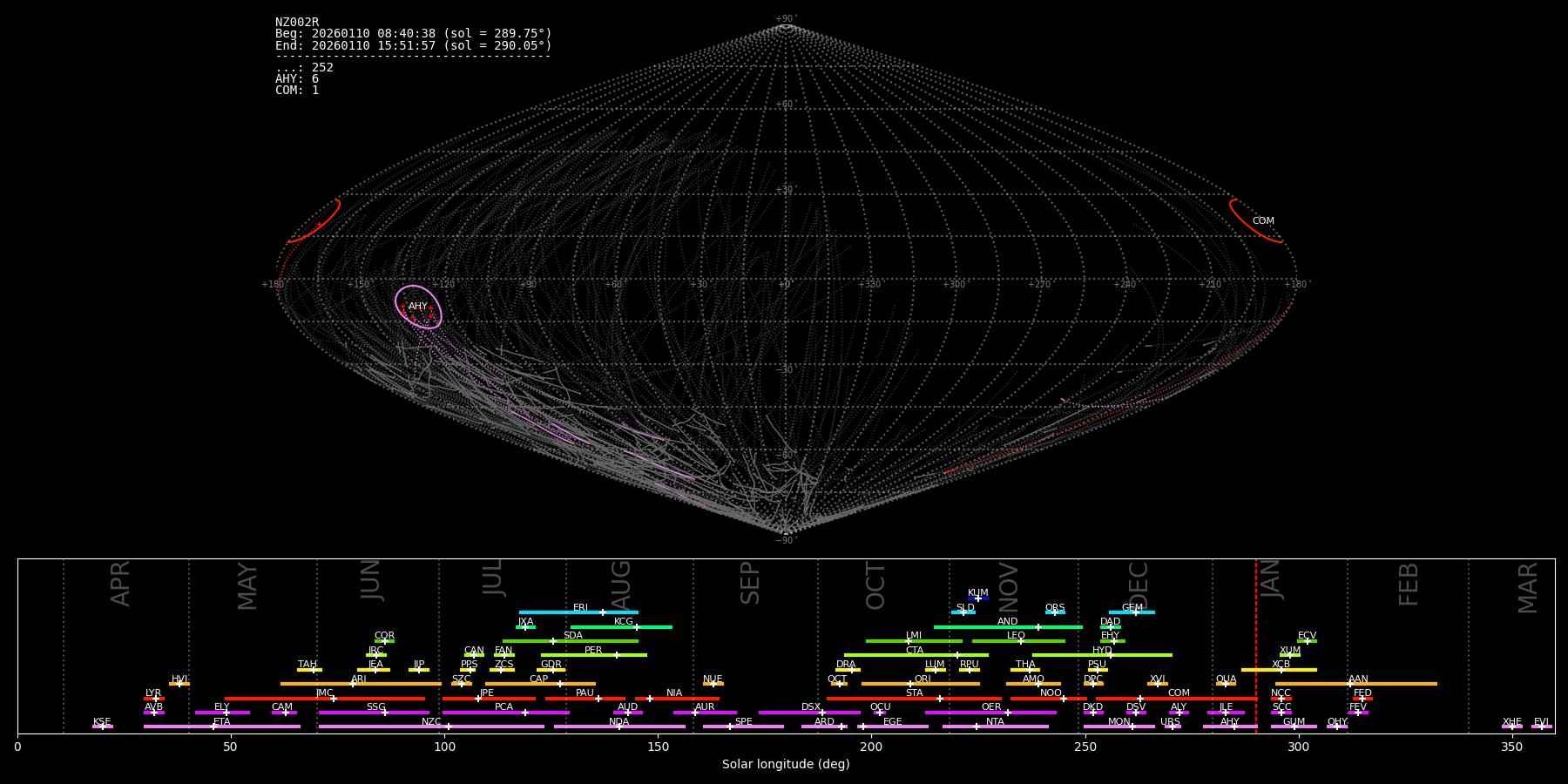Select the NTA shower label in the timeline
This screenshot has height=784, width=1568.
(x=996, y=722)
